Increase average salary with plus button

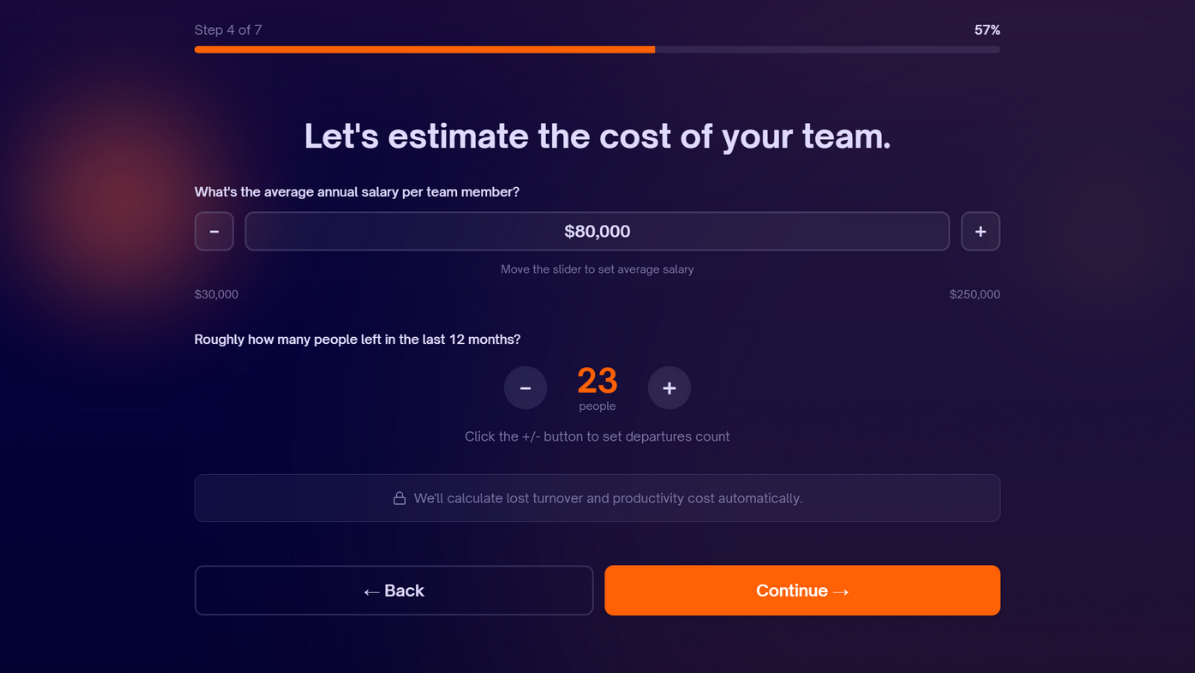click(980, 231)
